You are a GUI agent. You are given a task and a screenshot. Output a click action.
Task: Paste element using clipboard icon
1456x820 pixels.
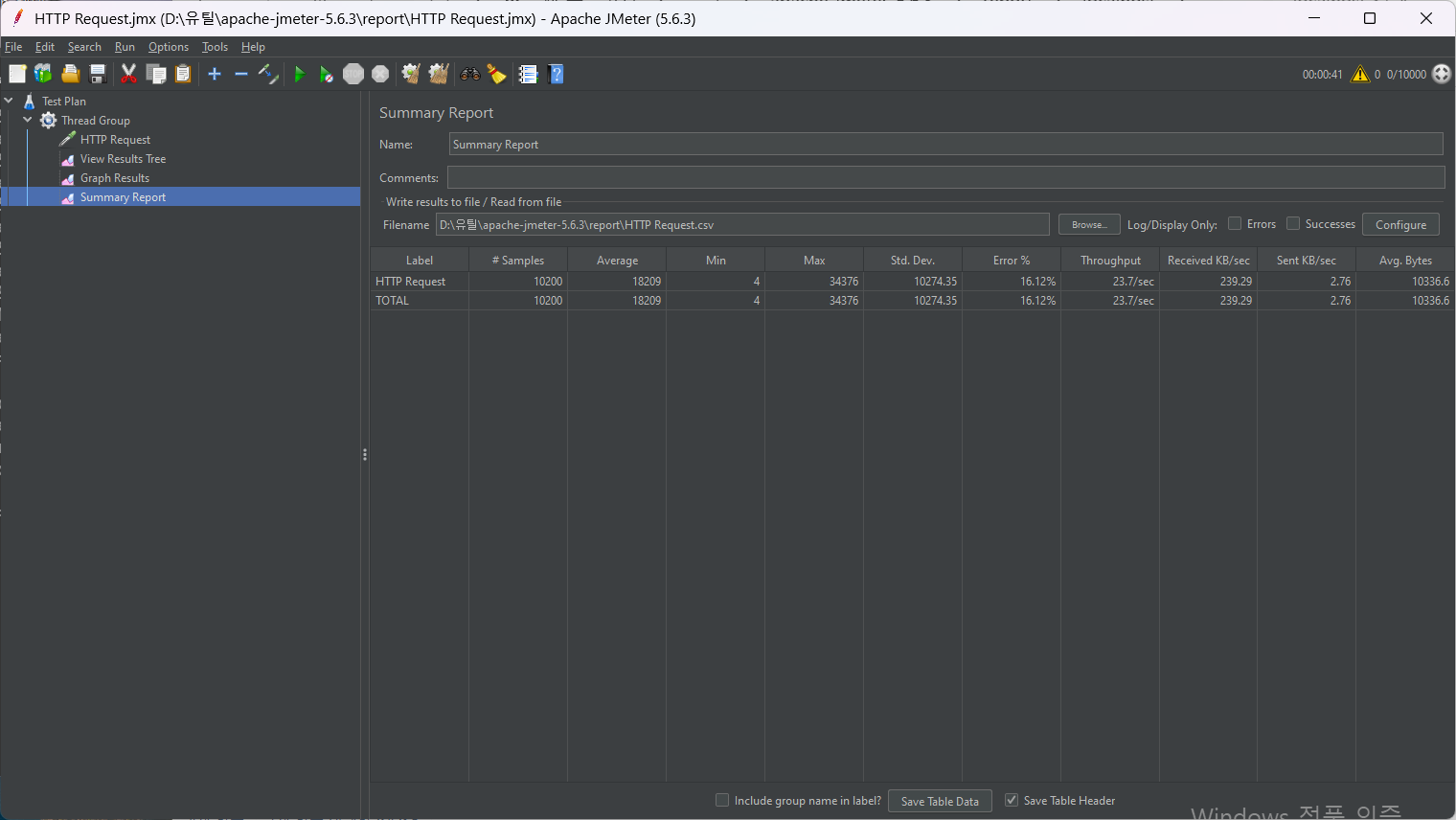tap(183, 74)
